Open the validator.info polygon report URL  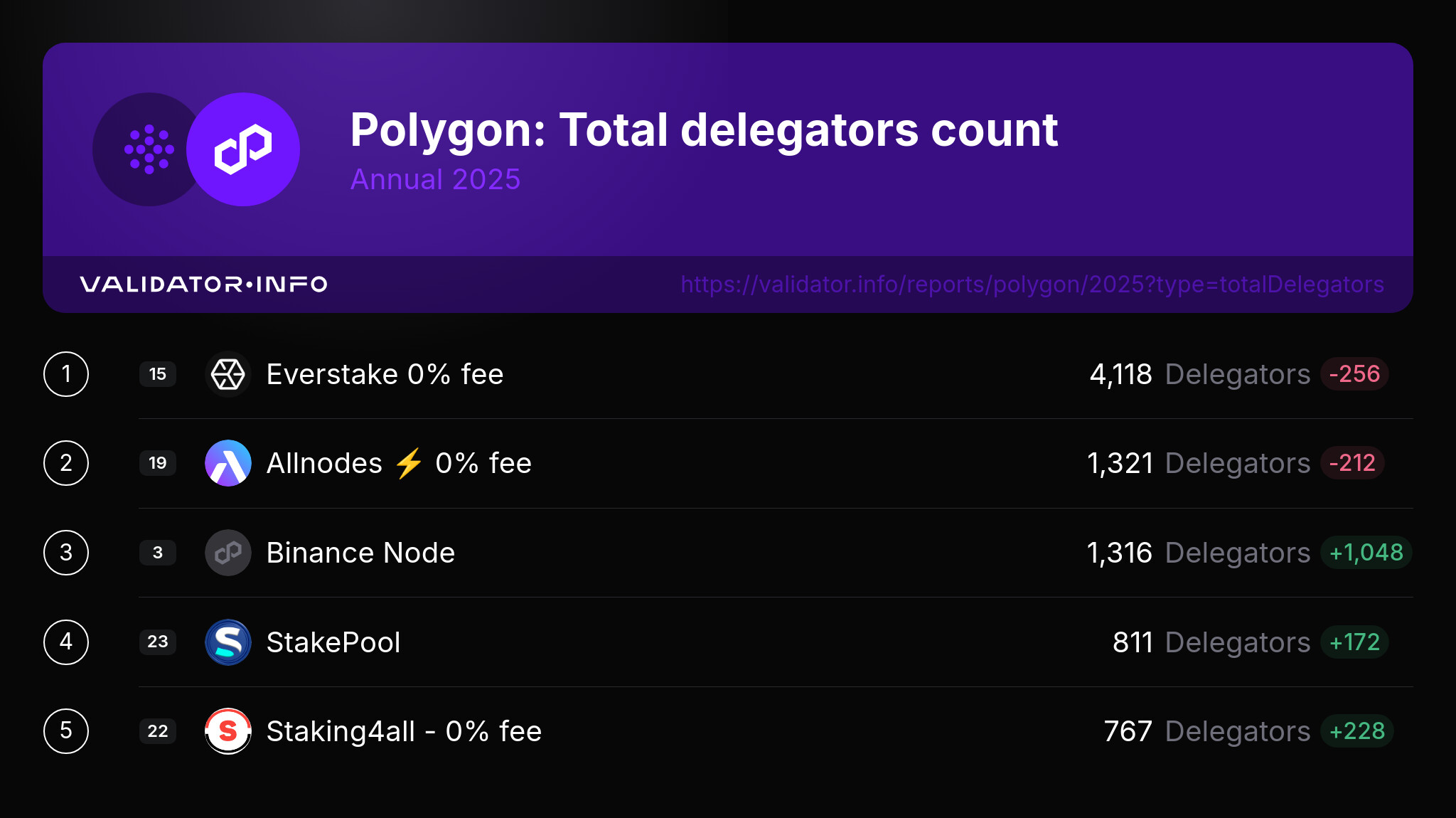pos(1032,285)
